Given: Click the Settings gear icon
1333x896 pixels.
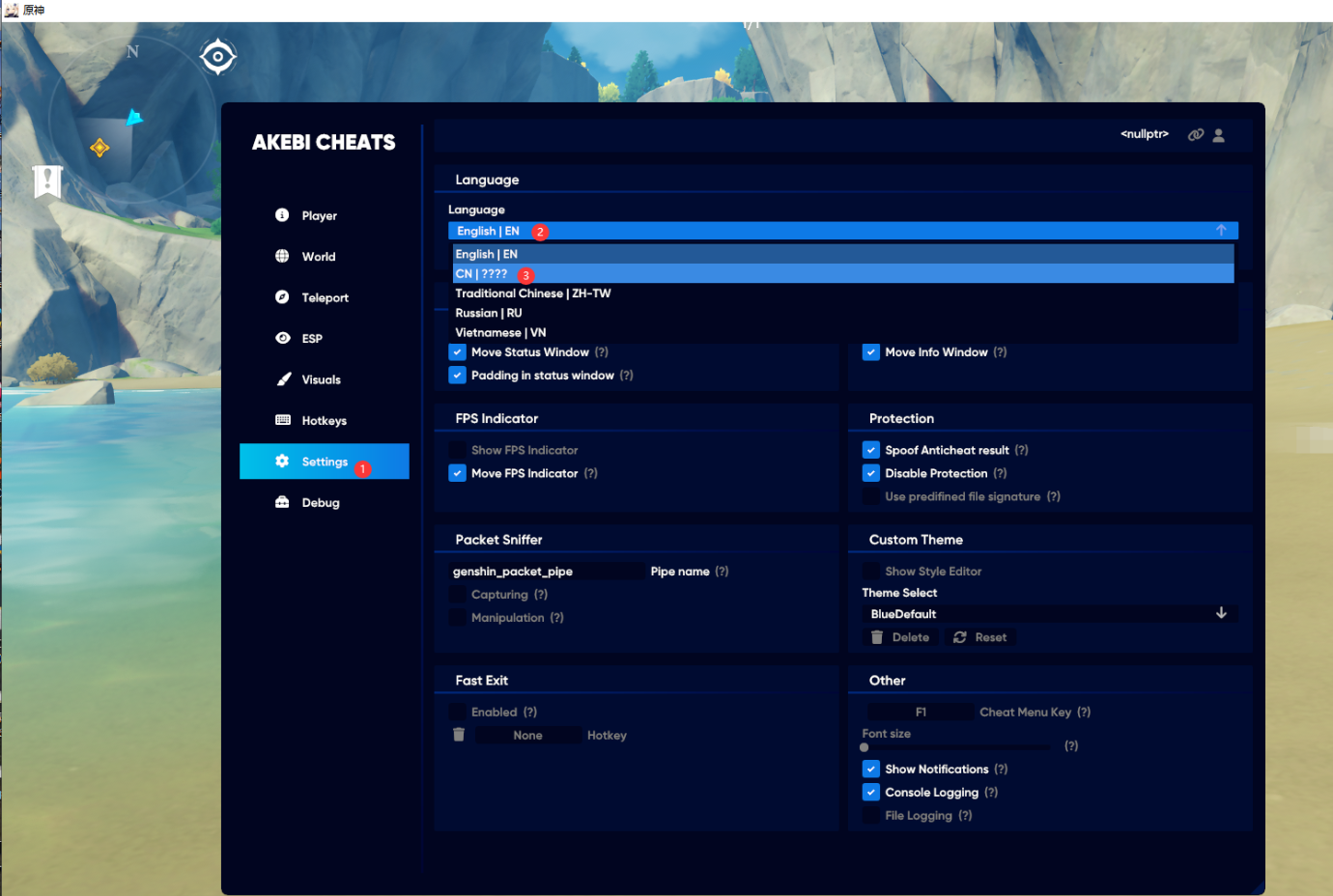Looking at the screenshot, I should (282, 462).
